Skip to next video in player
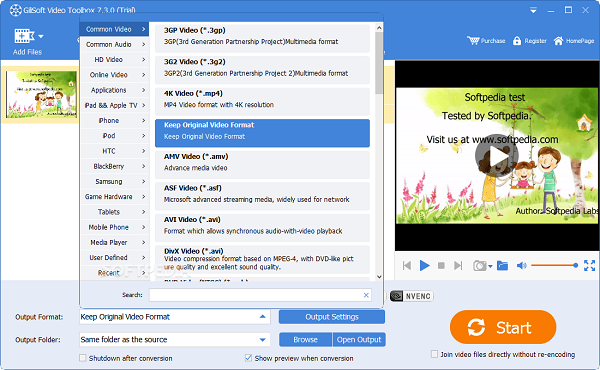Viewport: 600px width, 370px height. pos(458,265)
